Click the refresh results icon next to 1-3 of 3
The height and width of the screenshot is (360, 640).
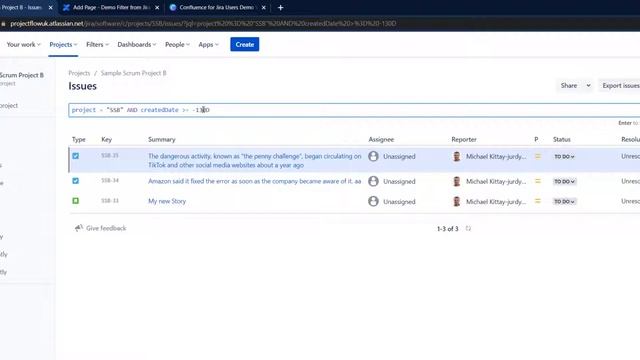click(x=468, y=229)
